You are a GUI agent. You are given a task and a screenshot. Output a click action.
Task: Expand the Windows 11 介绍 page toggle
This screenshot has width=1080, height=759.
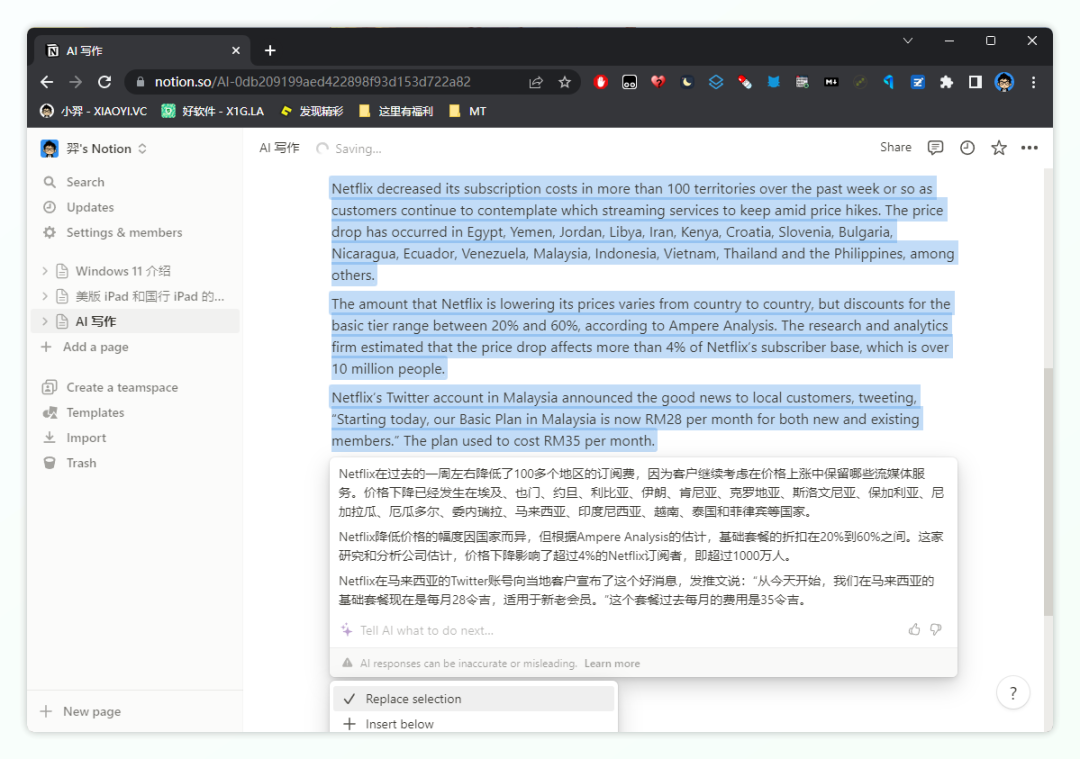click(45, 271)
